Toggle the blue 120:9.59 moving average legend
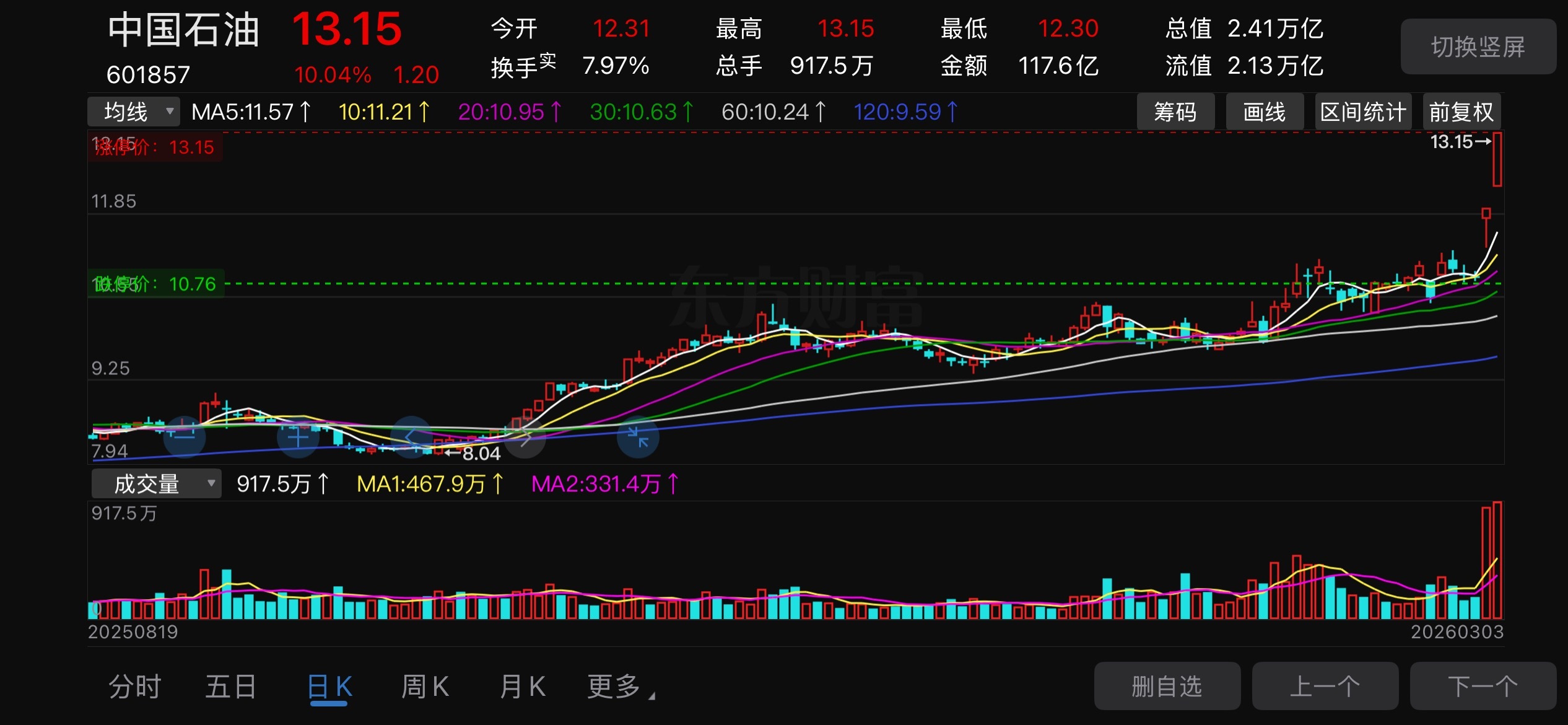1568x725 pixels. point(905,112)
